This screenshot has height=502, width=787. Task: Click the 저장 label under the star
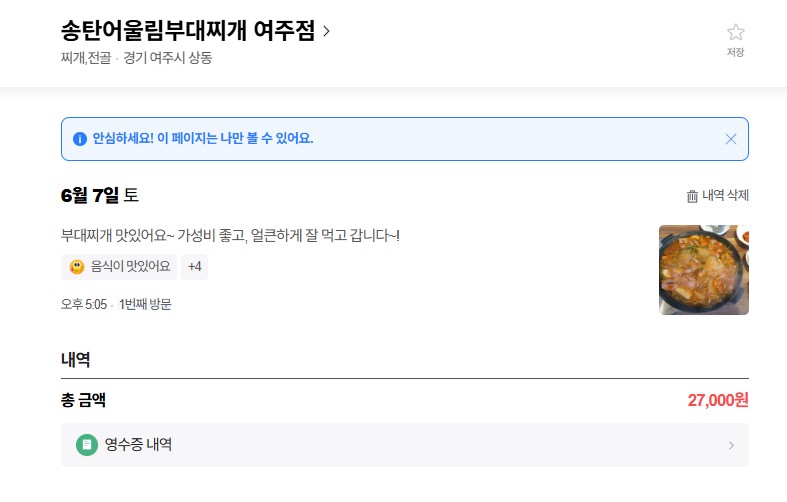pos(735,52)
